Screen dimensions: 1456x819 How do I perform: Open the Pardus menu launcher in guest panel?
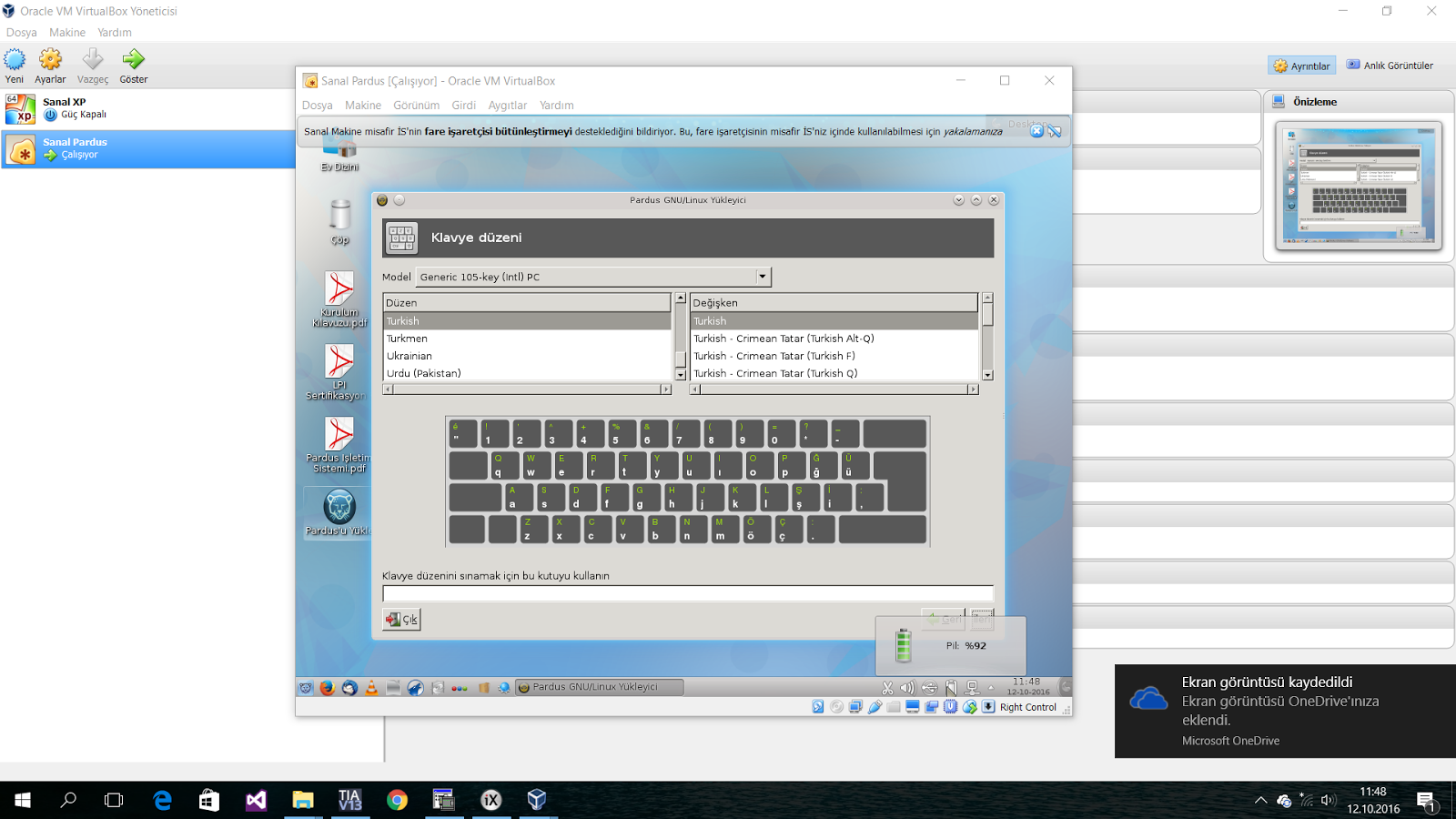coord(306,688)
